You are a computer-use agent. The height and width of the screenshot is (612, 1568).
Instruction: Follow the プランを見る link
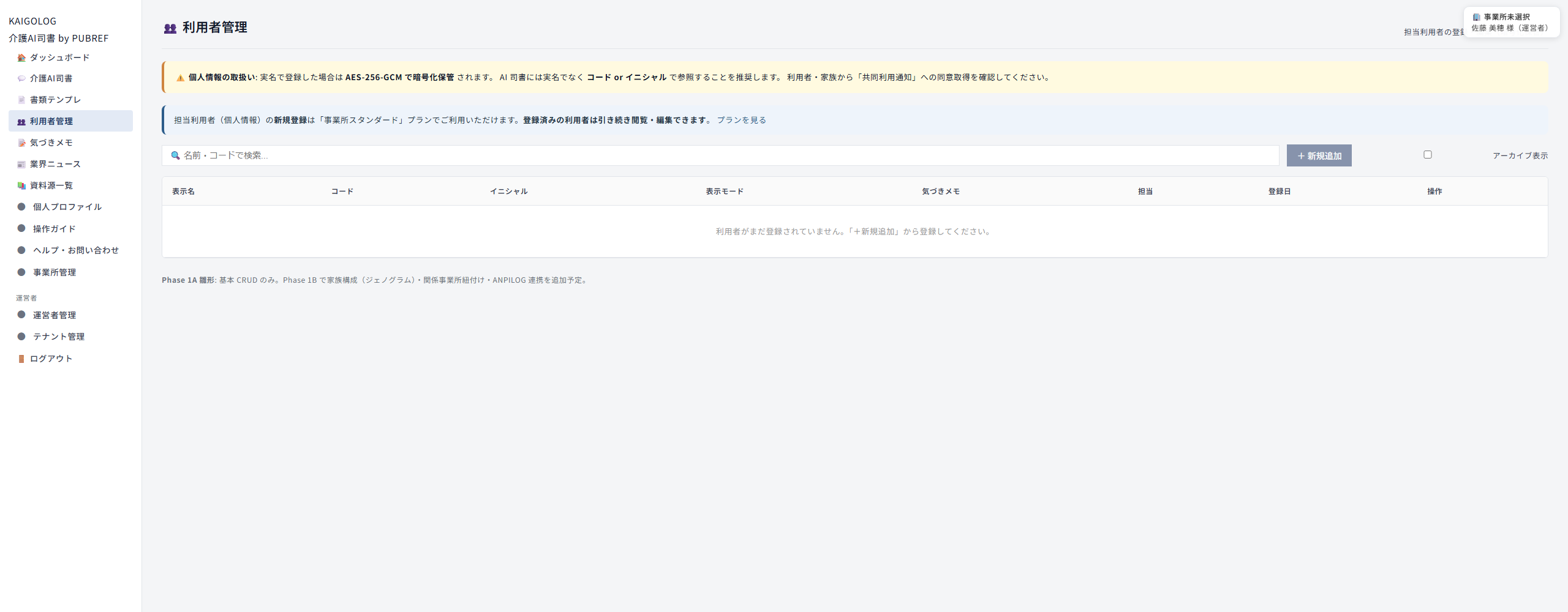click(741, 120)
